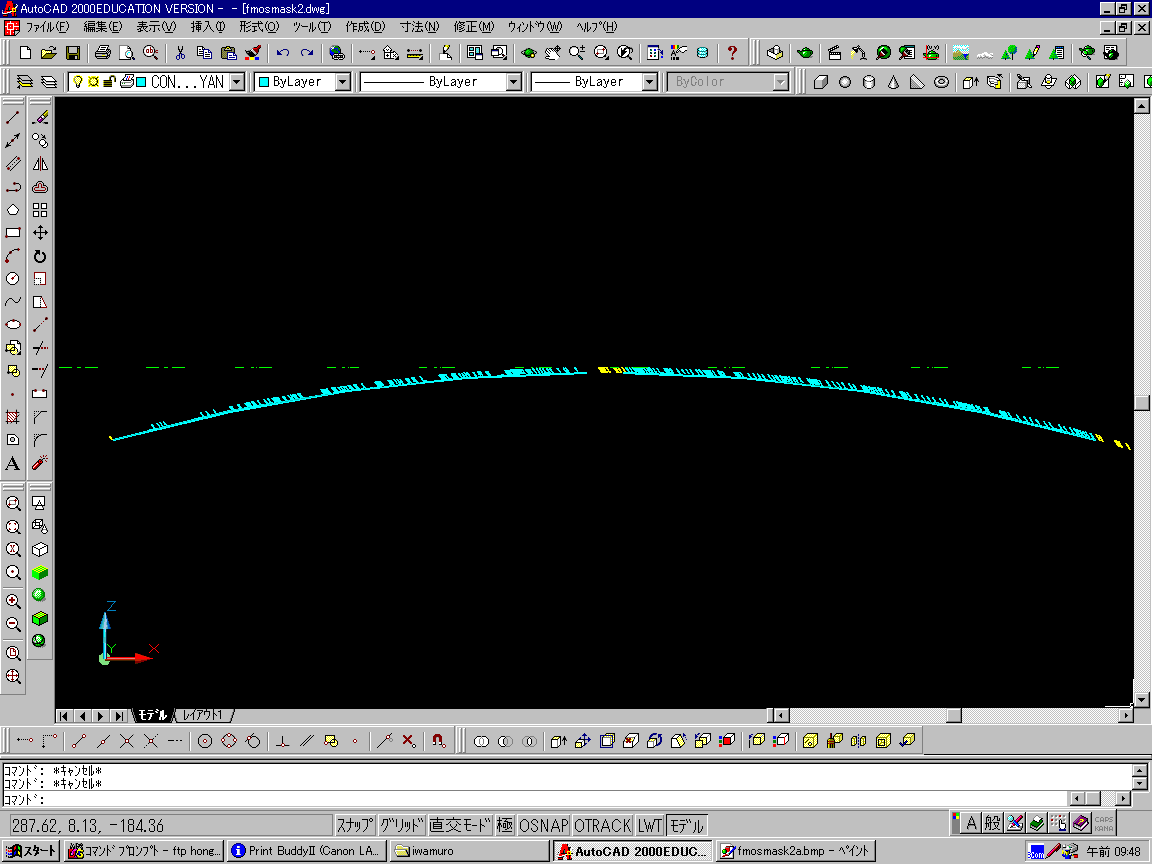Open the layer dropdown showing CON...YAN
The height and width of the screenshot is (864, 1152).
(x=237, y=82)
